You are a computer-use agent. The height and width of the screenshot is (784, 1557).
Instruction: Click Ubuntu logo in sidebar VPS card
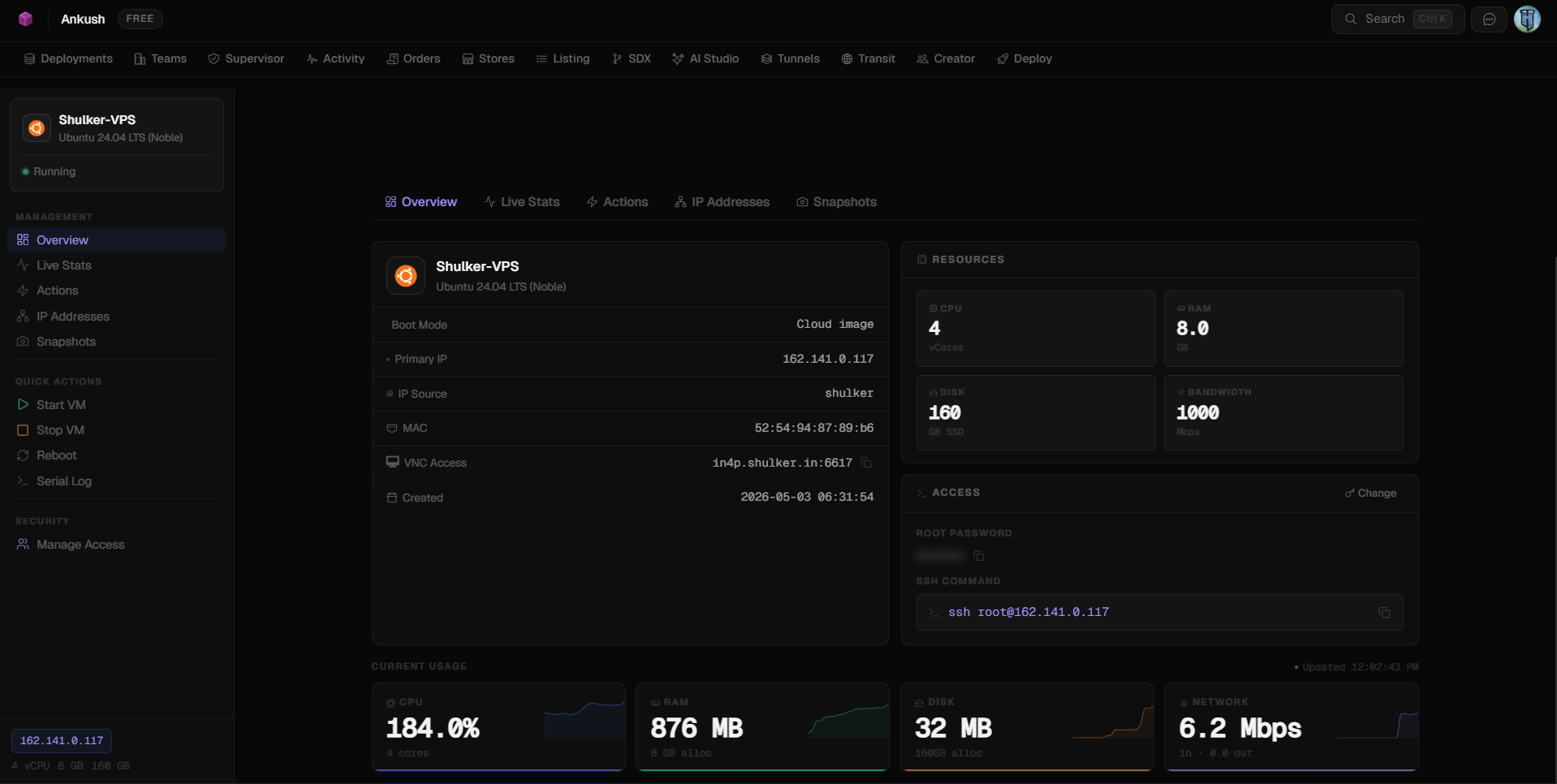pyautogui.click(x=37, y=128)
